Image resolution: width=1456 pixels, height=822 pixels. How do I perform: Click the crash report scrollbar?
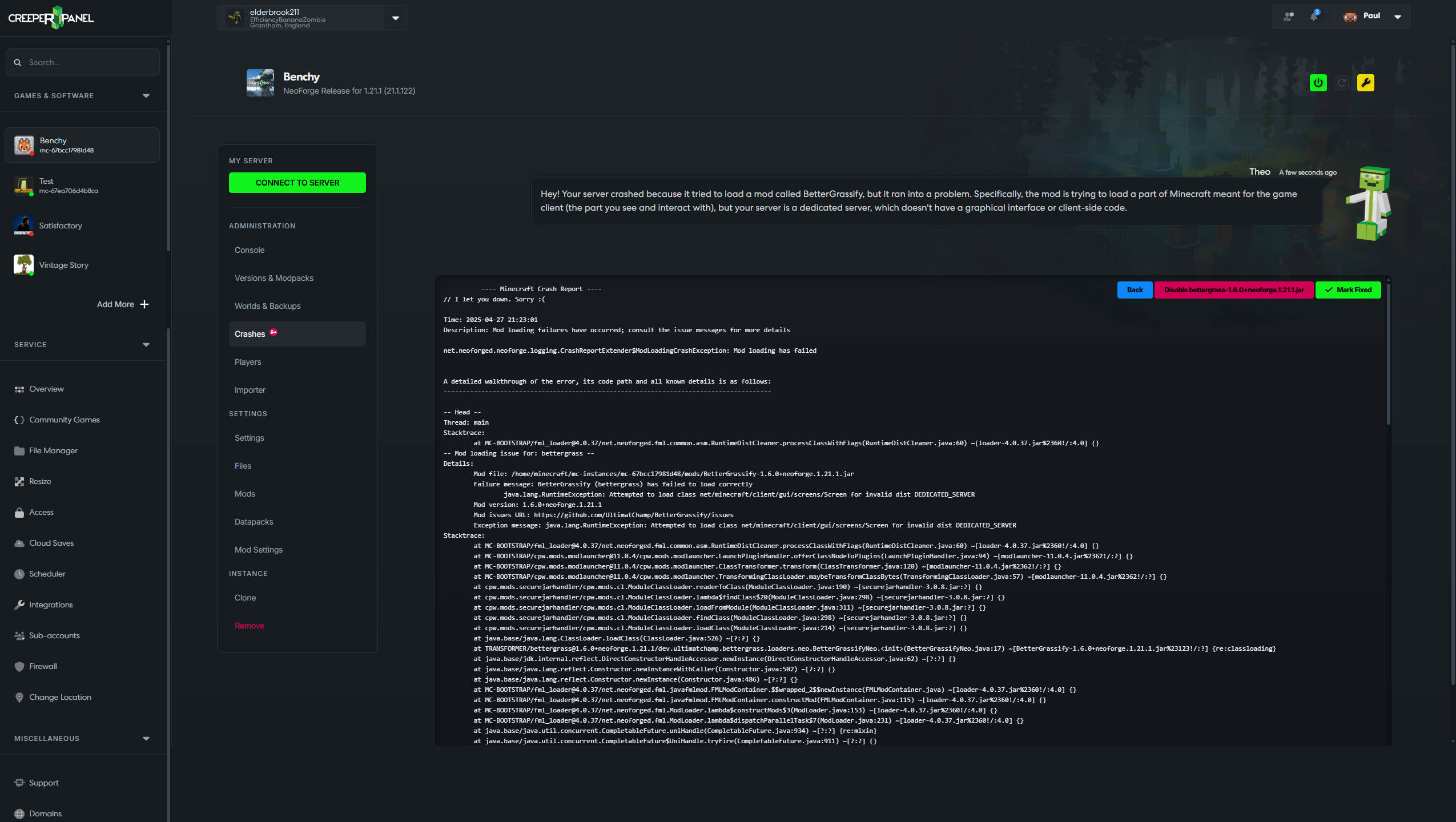1388,353
